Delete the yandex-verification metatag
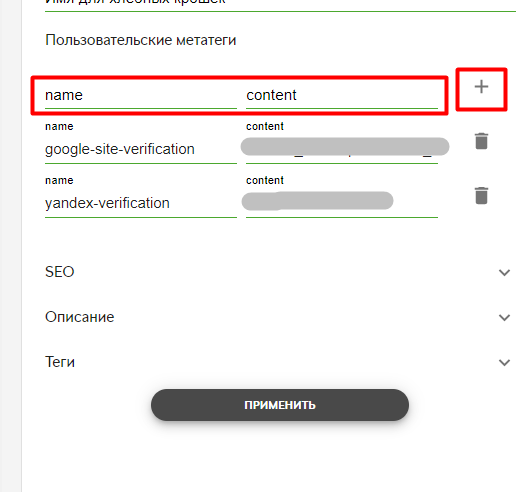 point(481,195)
